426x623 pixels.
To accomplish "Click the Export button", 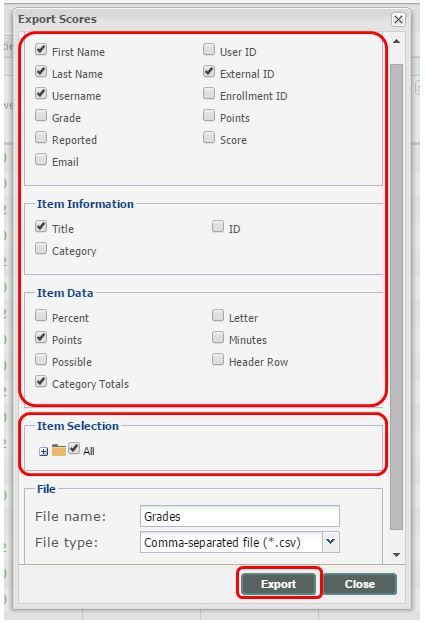I will tap(278, 584).
